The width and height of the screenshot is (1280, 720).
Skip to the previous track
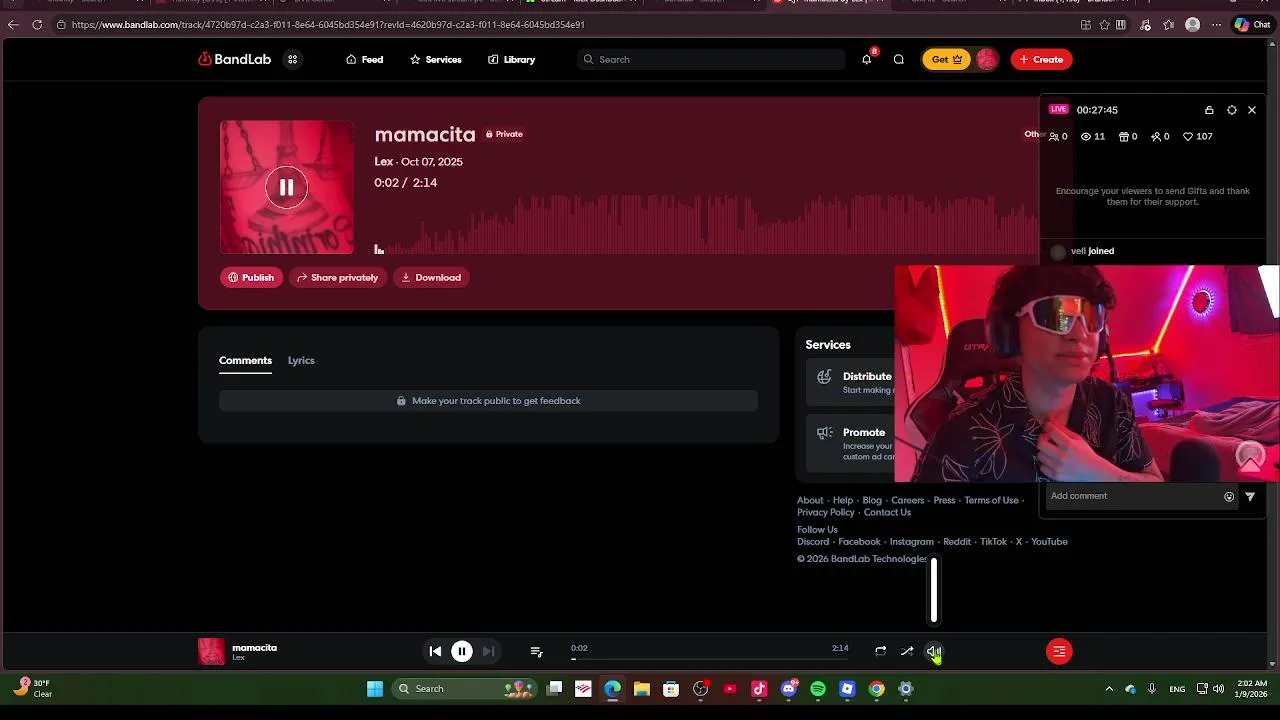pos(435,651)
